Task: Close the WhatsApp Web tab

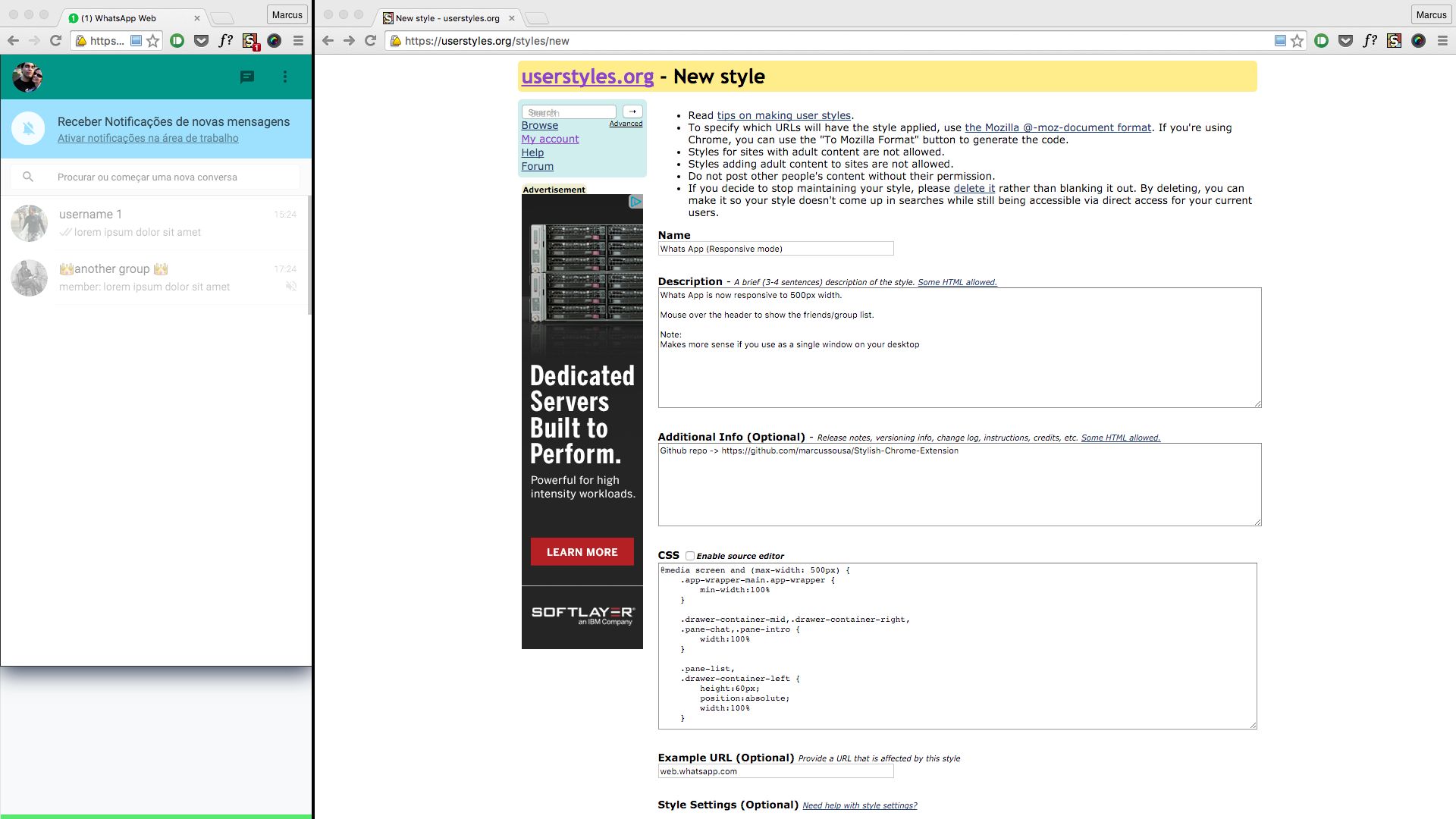Action: 197,18
